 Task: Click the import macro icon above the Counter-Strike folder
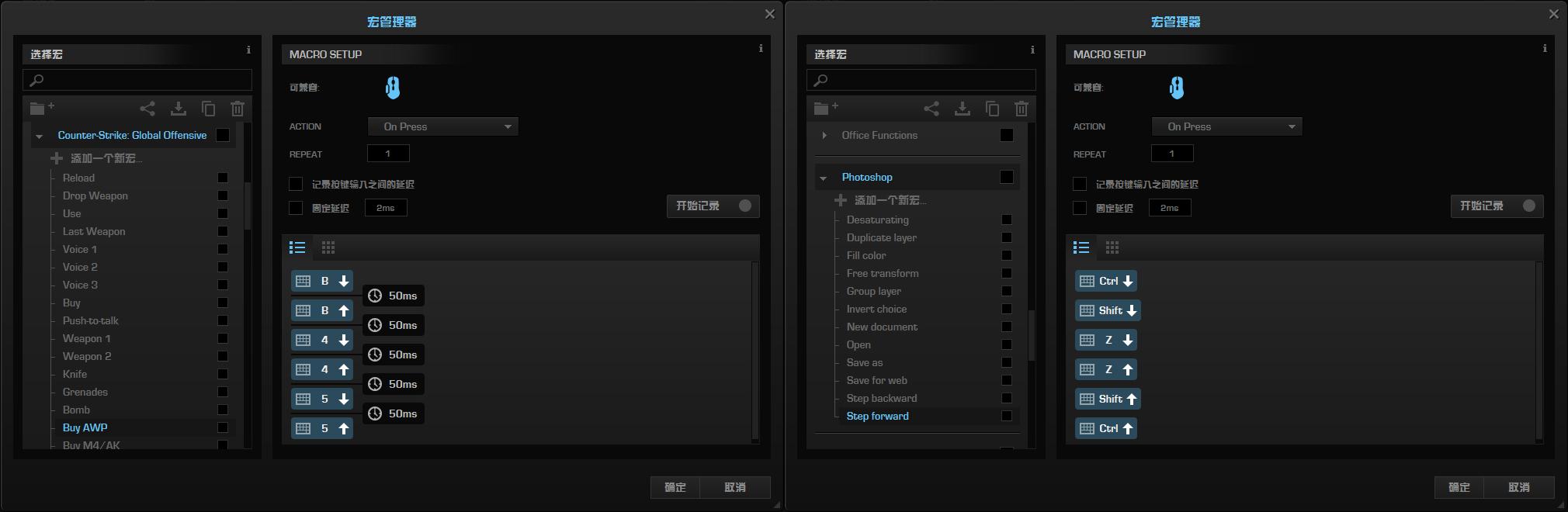click(x=178, y=109)
